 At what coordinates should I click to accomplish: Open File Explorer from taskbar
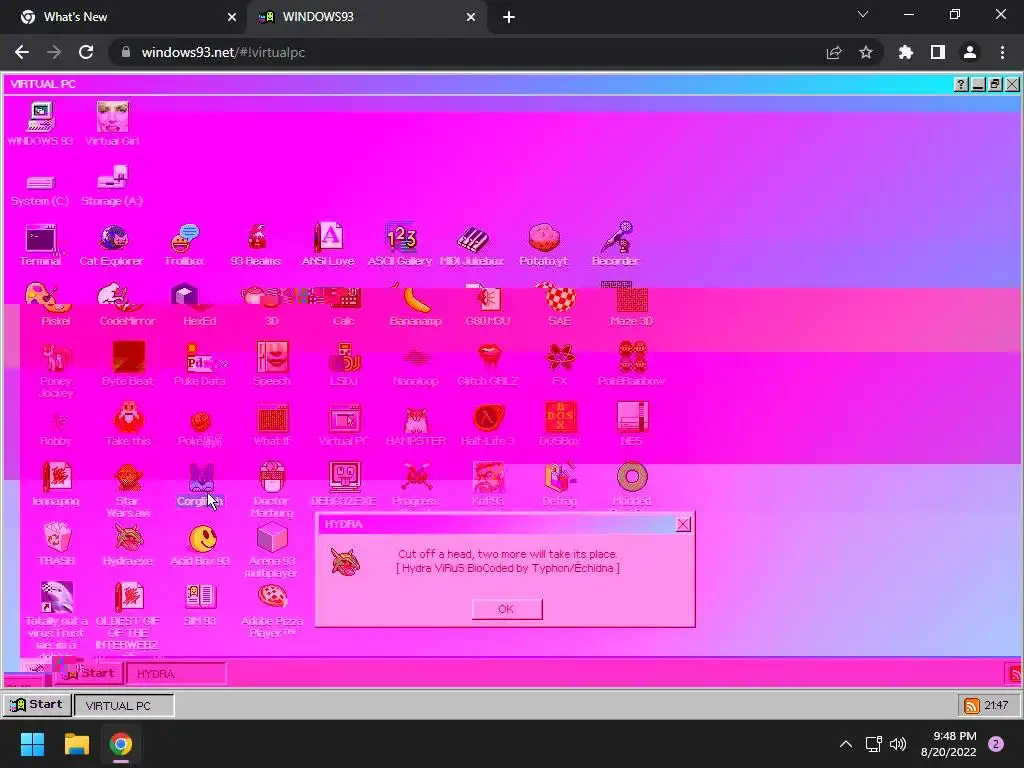76,744
